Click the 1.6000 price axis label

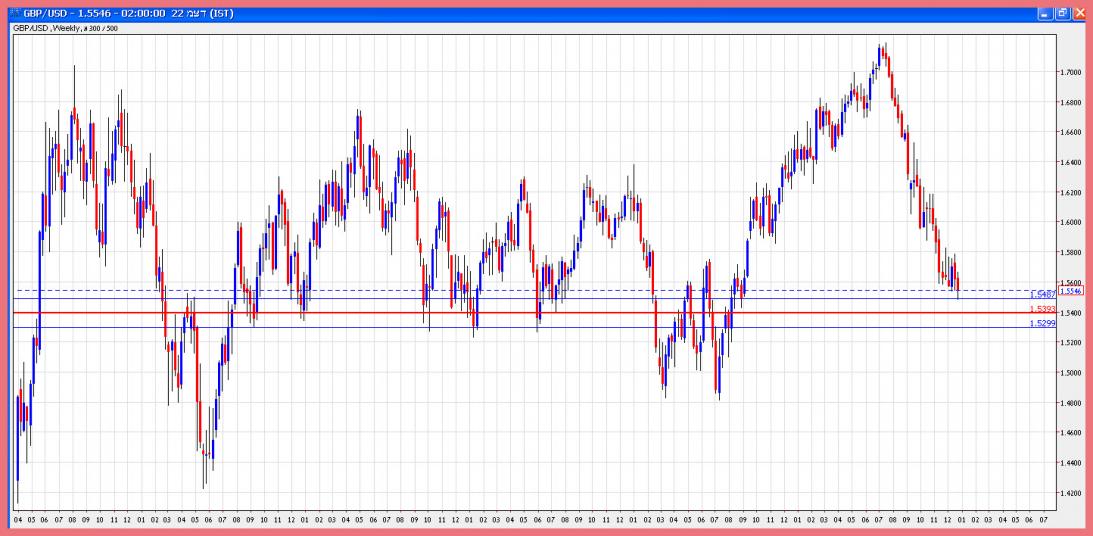click(1071, 222)
